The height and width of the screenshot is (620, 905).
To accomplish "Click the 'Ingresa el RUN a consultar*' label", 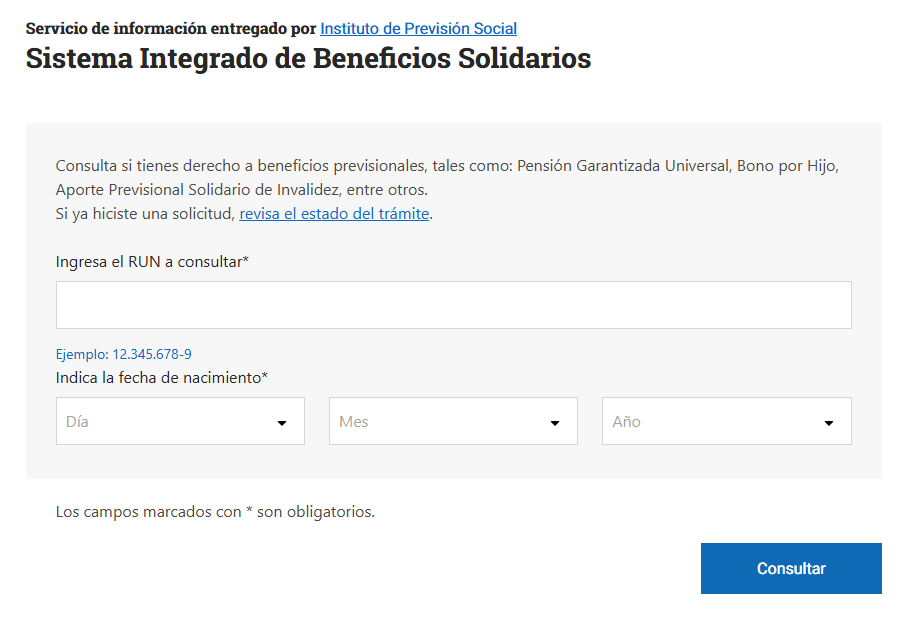I will (152, 262).
